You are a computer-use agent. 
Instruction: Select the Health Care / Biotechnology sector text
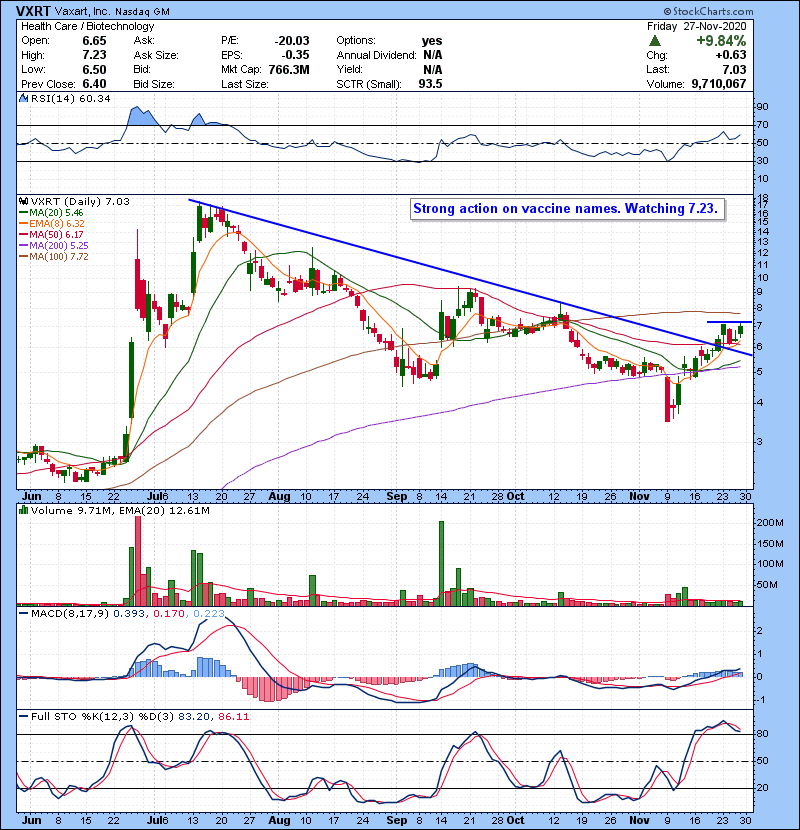87,26
